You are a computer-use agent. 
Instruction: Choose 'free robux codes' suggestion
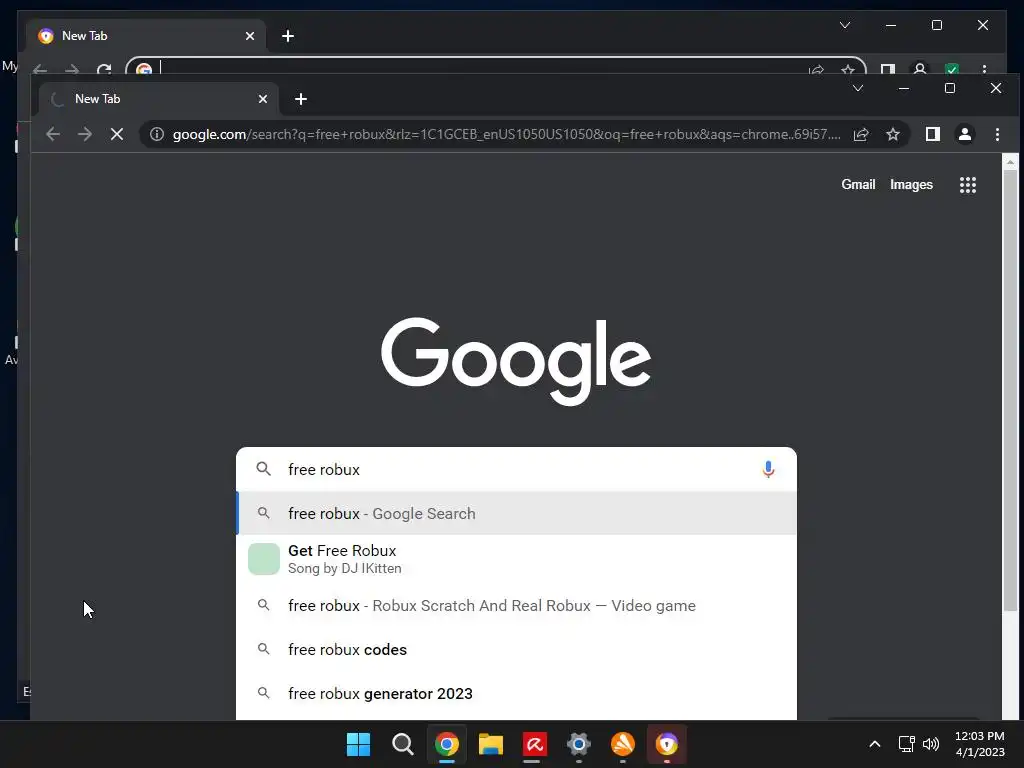click(x=516, y=649)
